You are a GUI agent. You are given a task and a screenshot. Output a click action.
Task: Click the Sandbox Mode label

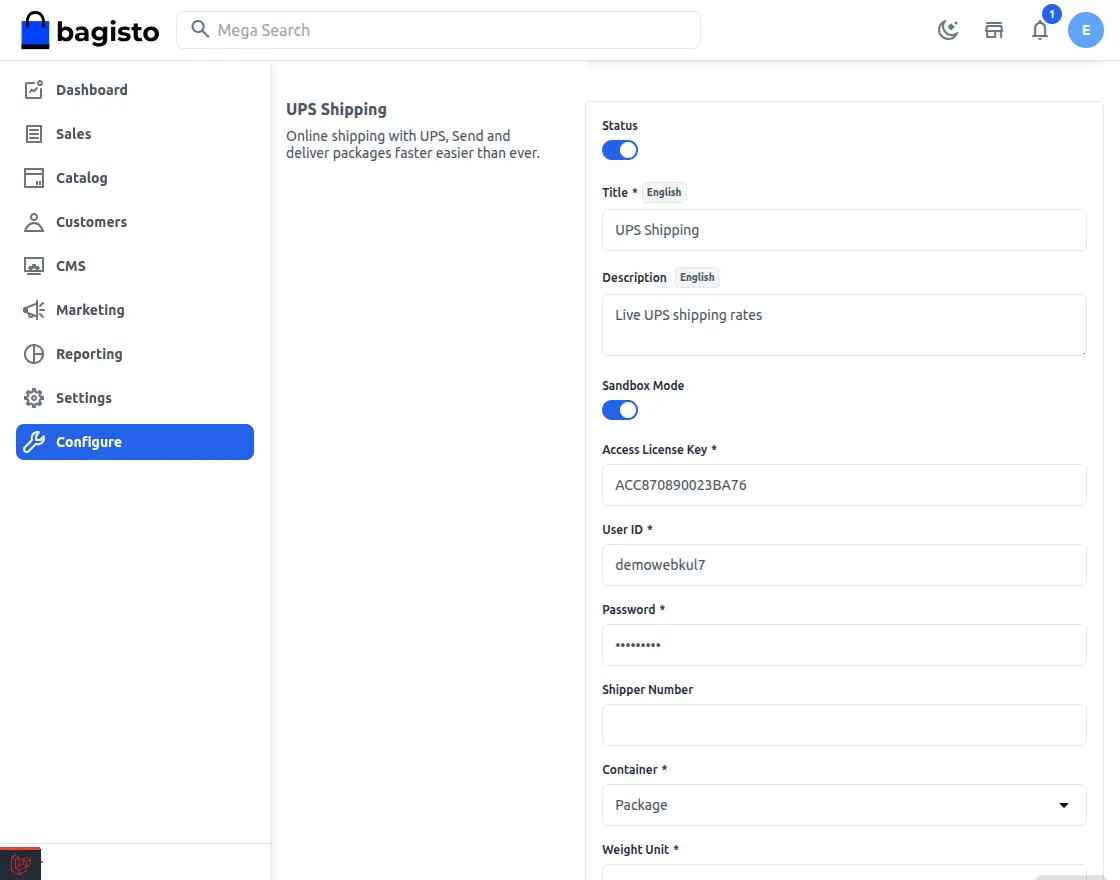point(643,386)
